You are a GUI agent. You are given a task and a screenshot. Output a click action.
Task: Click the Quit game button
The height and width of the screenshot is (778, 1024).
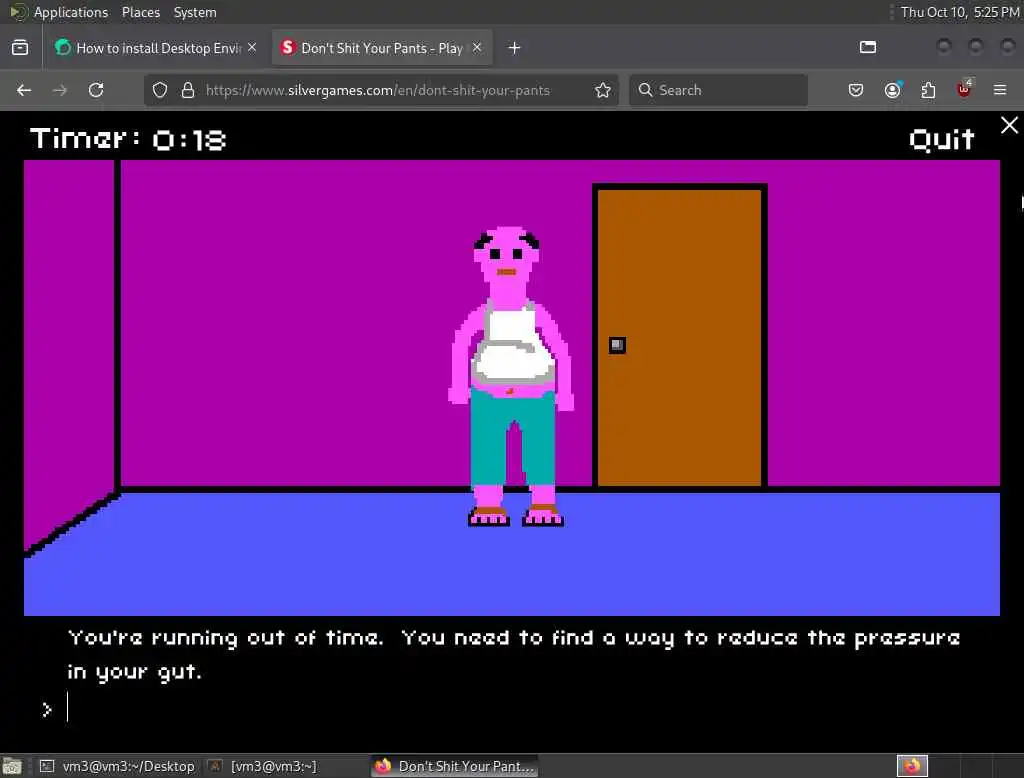941,140
